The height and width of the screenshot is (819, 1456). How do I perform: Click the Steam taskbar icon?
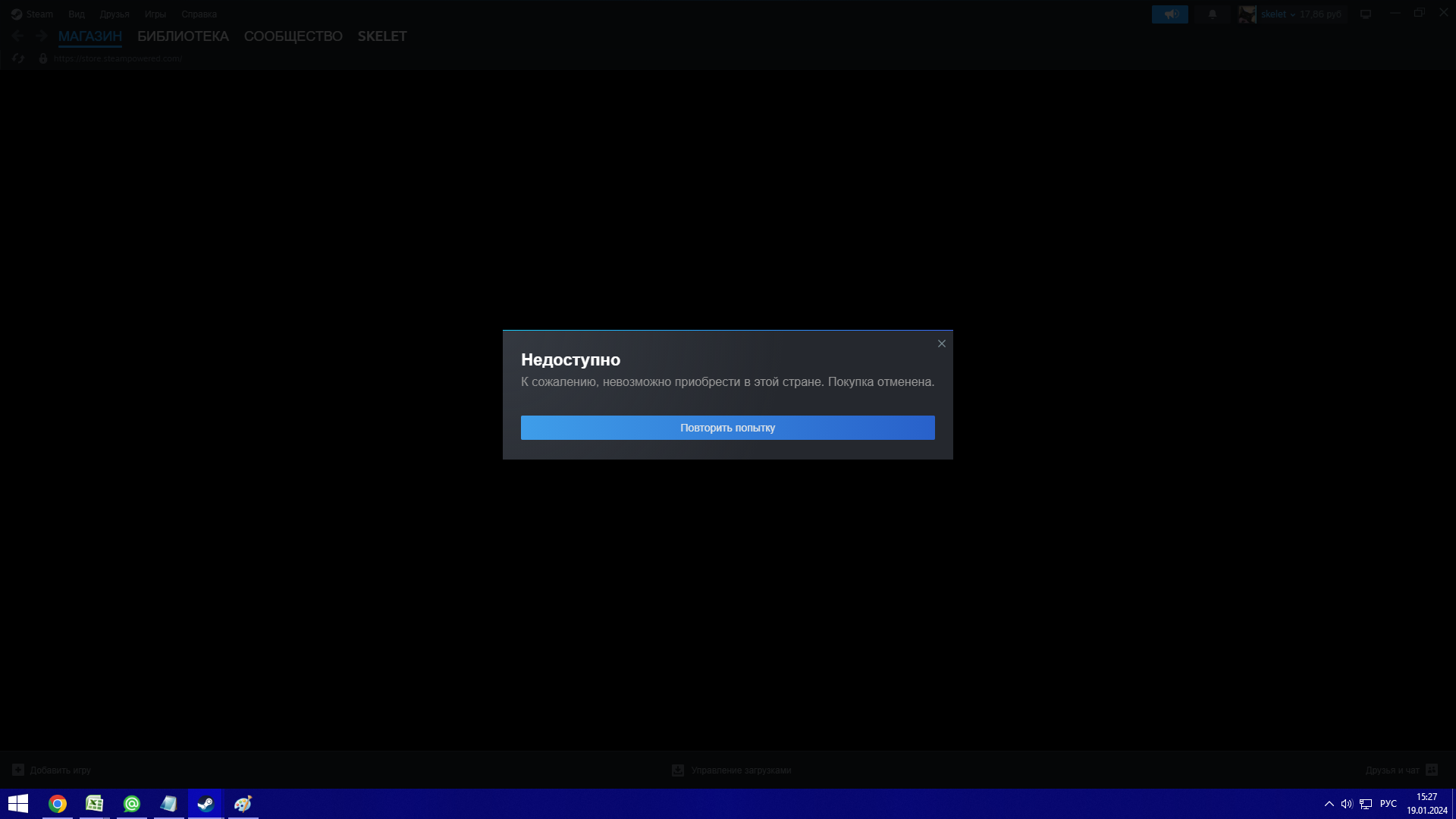tap(206, 804)
